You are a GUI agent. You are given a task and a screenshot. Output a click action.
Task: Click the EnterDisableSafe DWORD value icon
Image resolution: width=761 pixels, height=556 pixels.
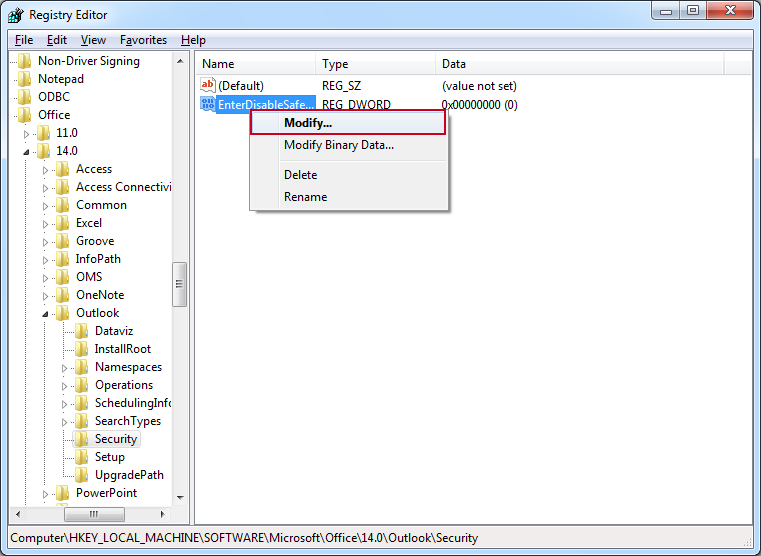(208, 104)
